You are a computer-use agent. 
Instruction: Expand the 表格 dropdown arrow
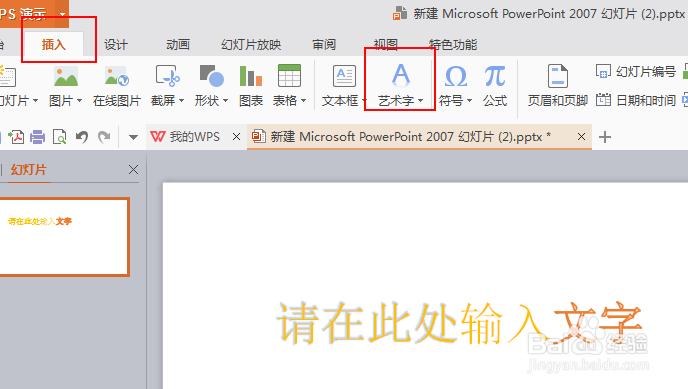pos(303,101)
